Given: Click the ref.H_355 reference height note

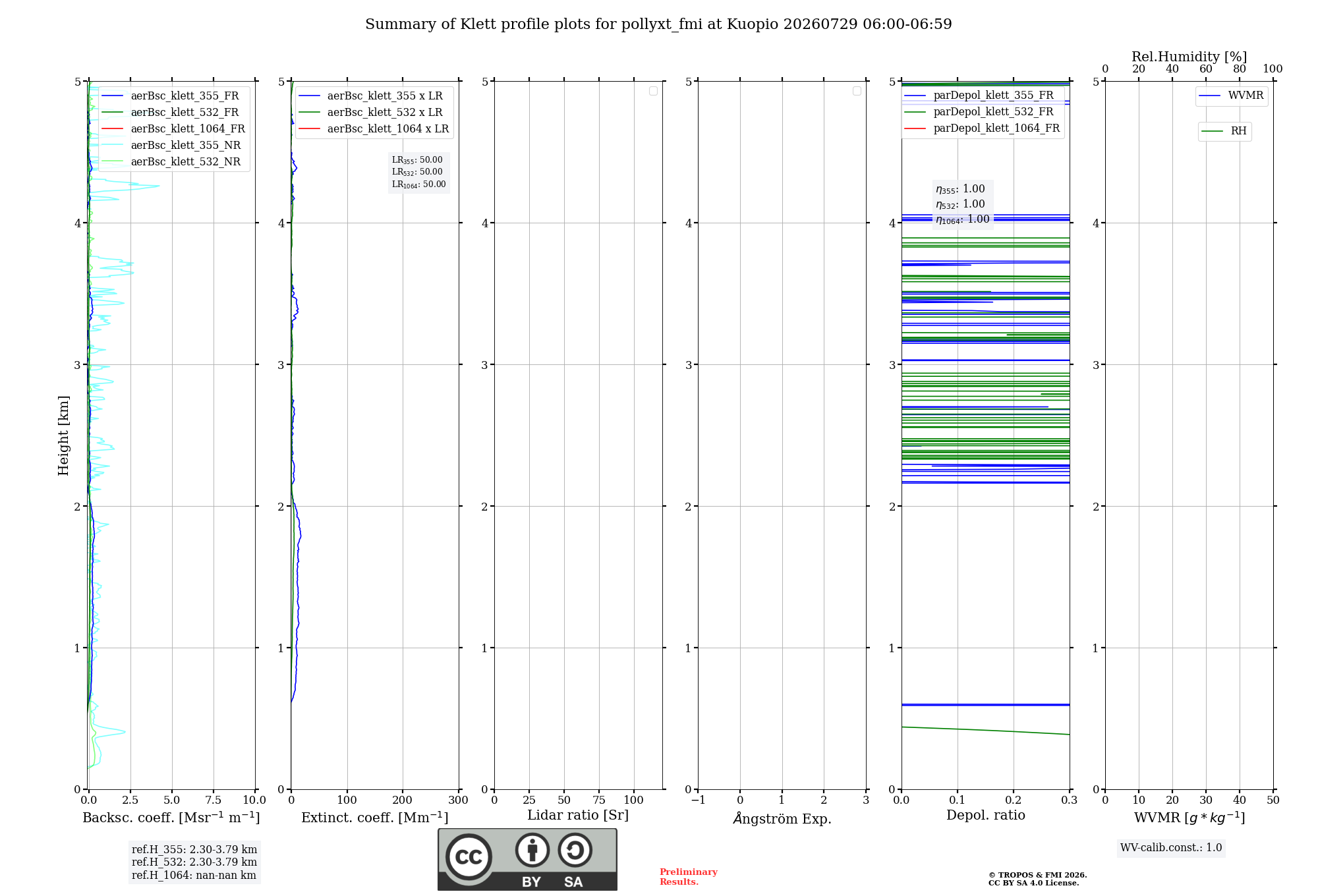Looking at the screenshot, I should (x=194, y=849).
